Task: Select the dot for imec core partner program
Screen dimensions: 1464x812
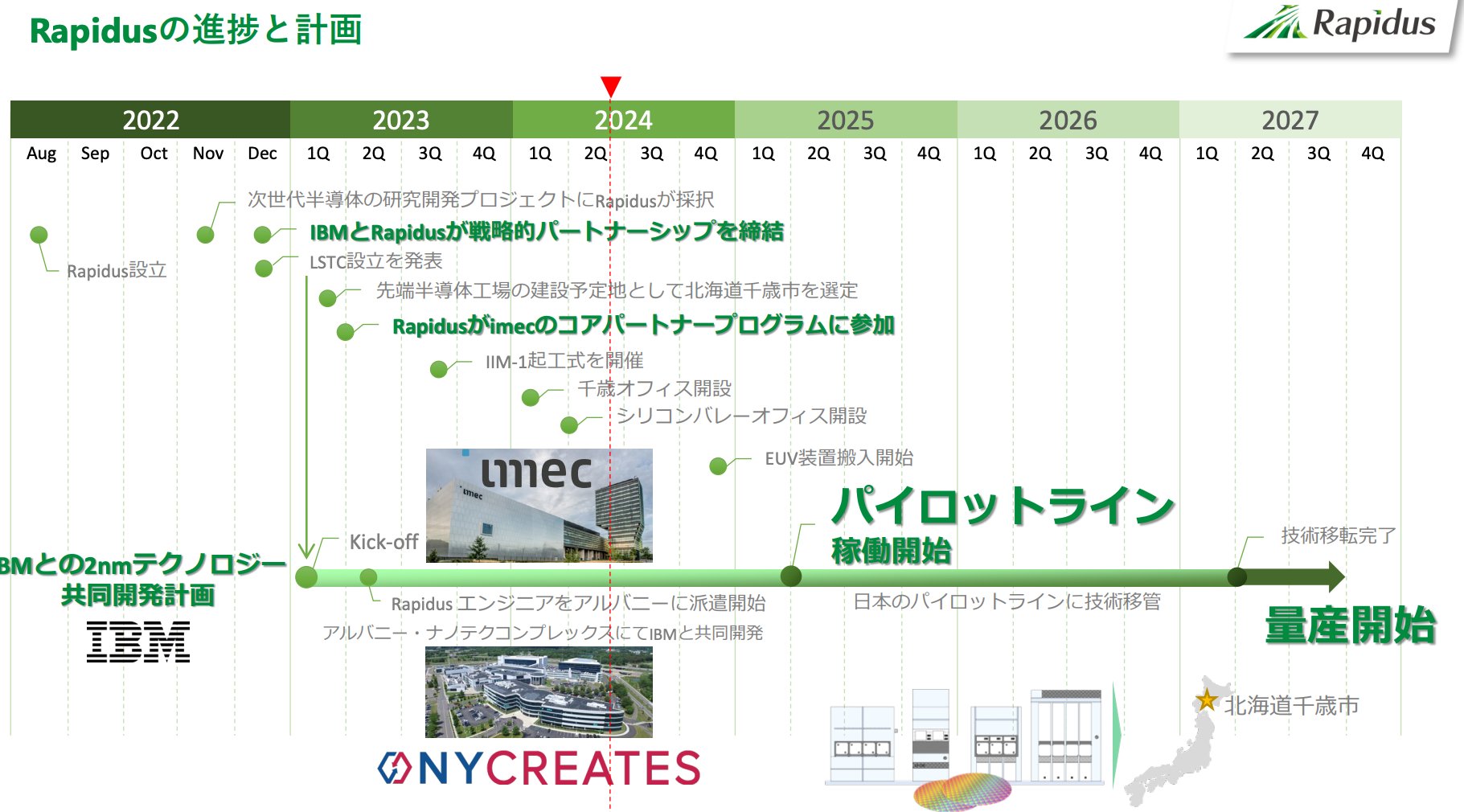Action: point(346,332)
